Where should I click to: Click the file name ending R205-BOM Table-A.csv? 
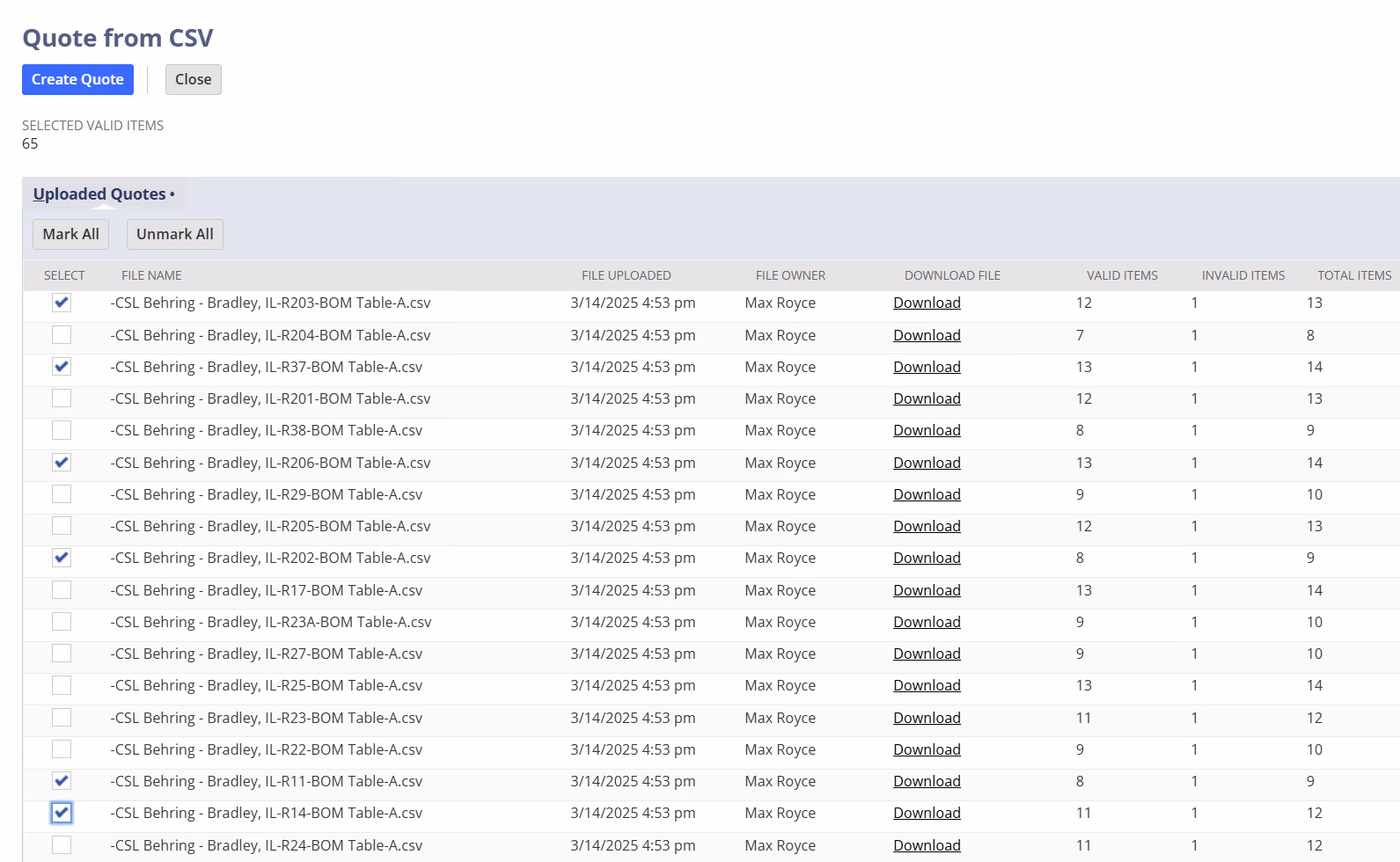(x=270, y=526)
